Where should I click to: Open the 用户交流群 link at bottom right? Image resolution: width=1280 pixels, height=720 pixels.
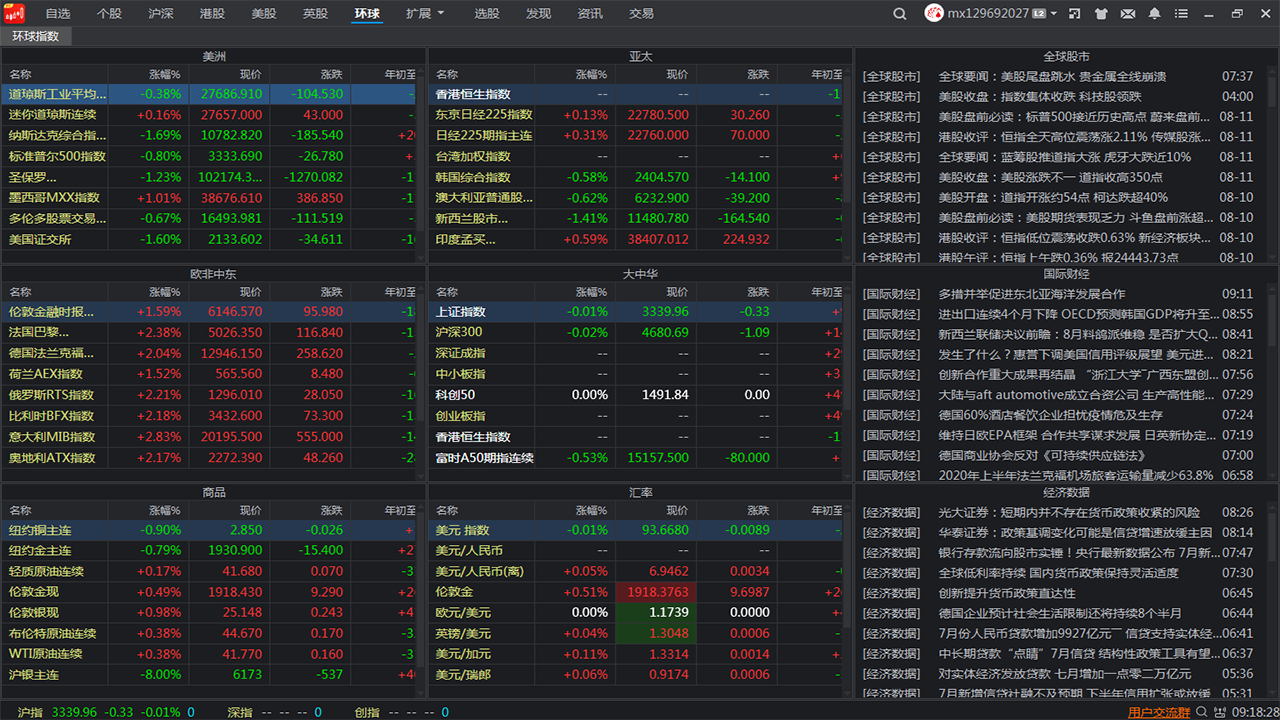coord(1160,712)
